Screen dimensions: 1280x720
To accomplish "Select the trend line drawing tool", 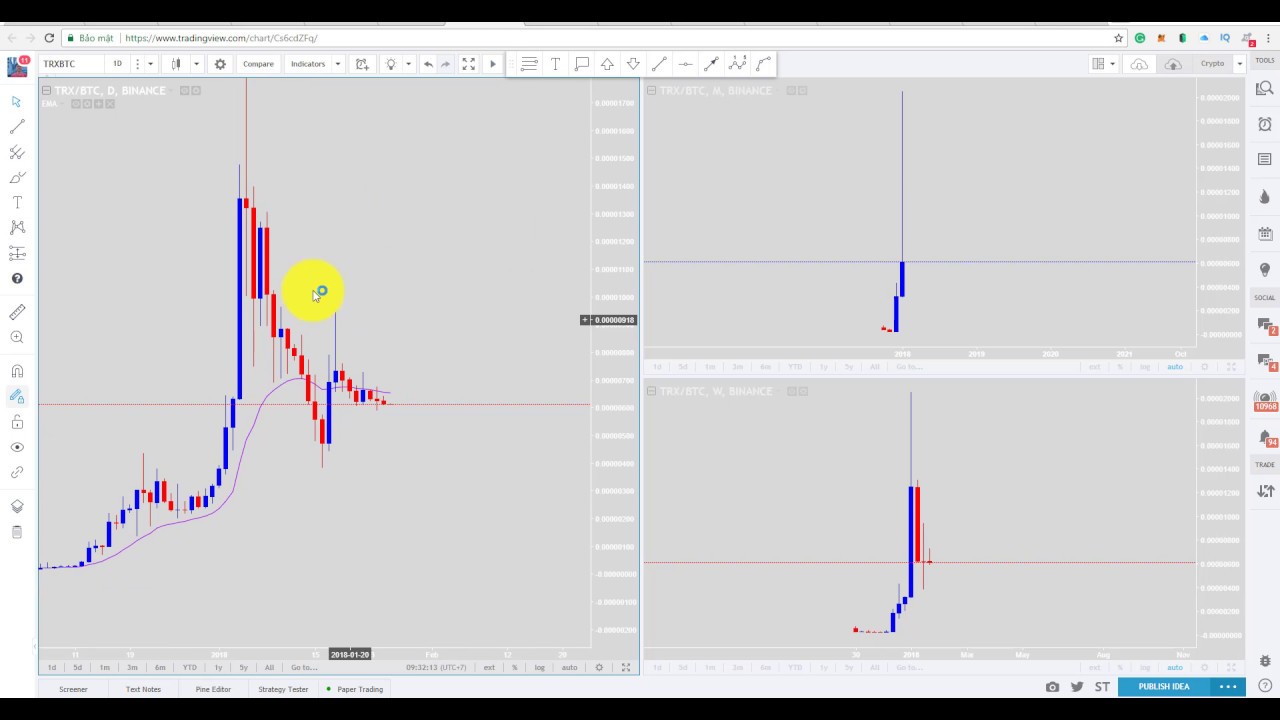I will [17, 127].
